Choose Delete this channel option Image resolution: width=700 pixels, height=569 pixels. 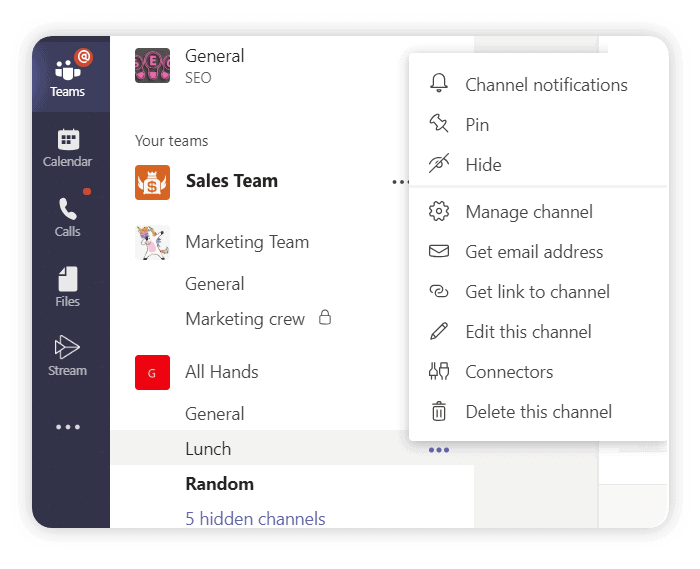tap(538, 412)
